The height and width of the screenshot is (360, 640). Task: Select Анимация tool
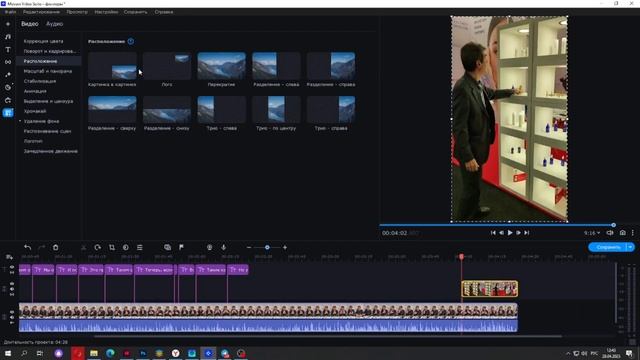coord(35,91)
